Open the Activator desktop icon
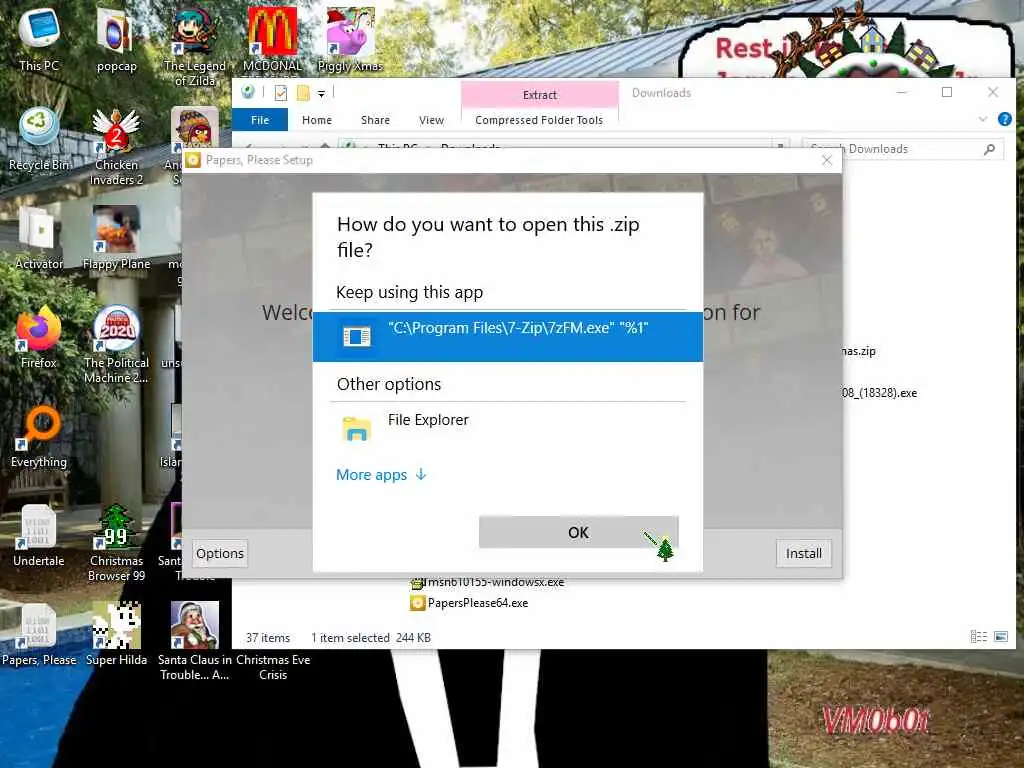 click(x=39, y=238)
